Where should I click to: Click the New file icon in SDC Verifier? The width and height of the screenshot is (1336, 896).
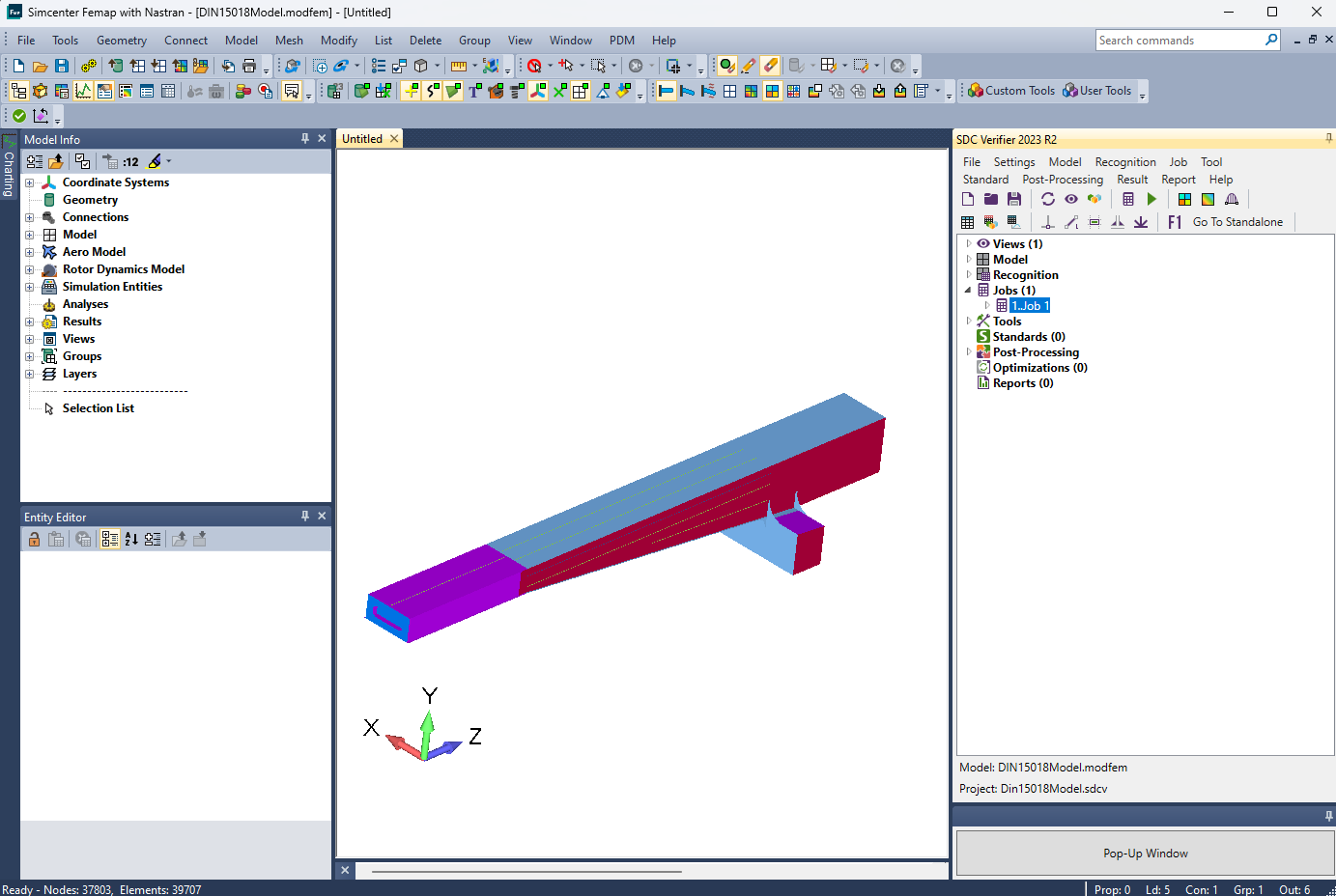(x=968, y=199)
